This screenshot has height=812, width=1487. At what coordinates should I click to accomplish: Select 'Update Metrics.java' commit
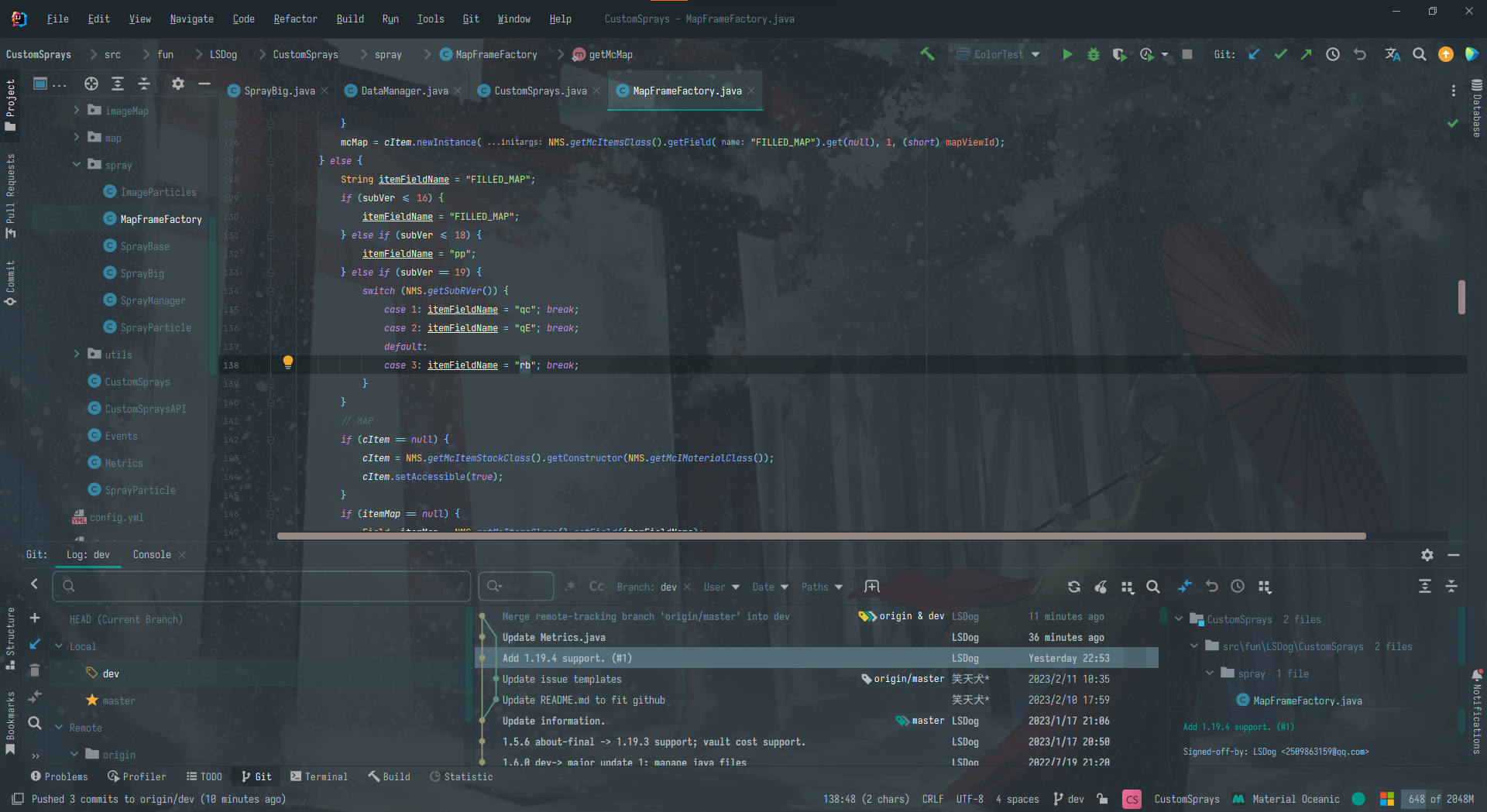point(554,637)
